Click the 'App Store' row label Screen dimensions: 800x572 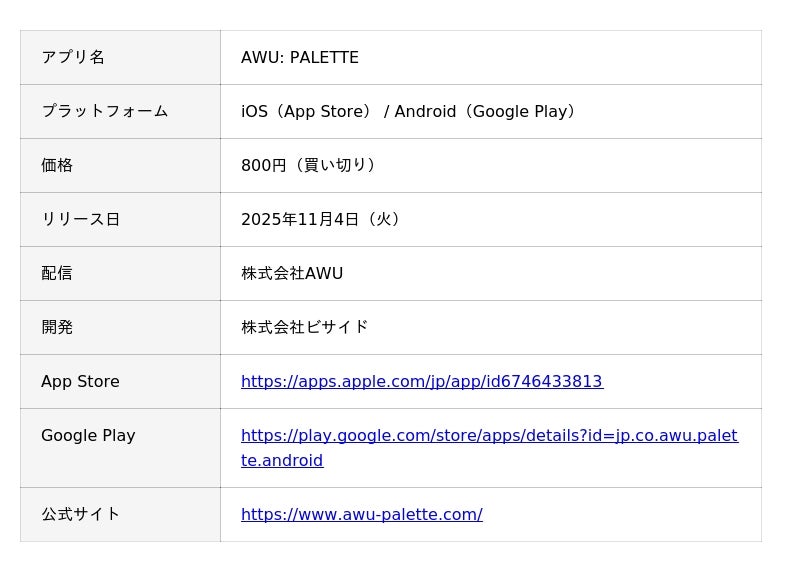80,382
